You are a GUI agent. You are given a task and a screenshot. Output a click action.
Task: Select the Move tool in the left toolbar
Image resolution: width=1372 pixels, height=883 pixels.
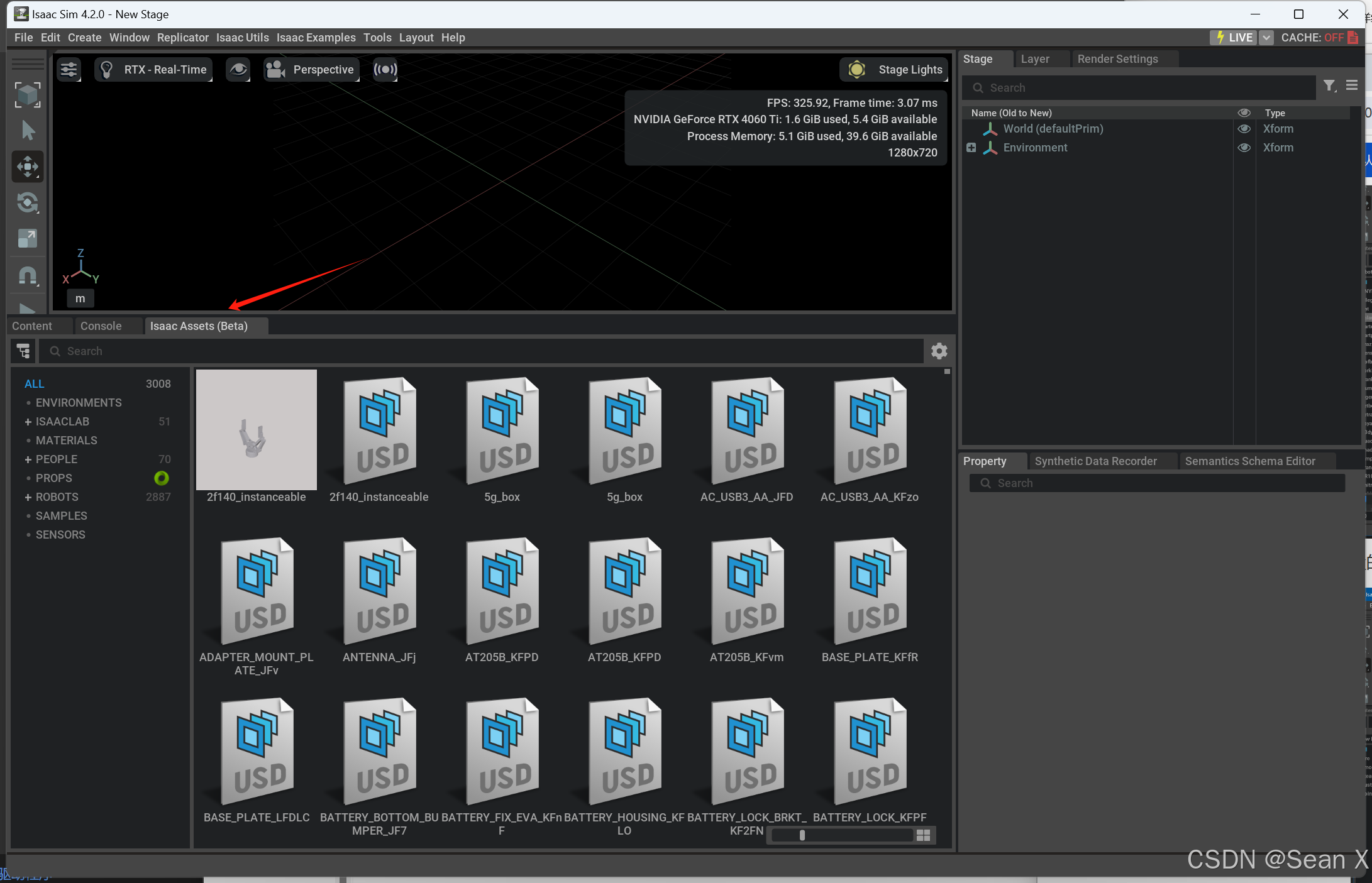pos(28,167)
